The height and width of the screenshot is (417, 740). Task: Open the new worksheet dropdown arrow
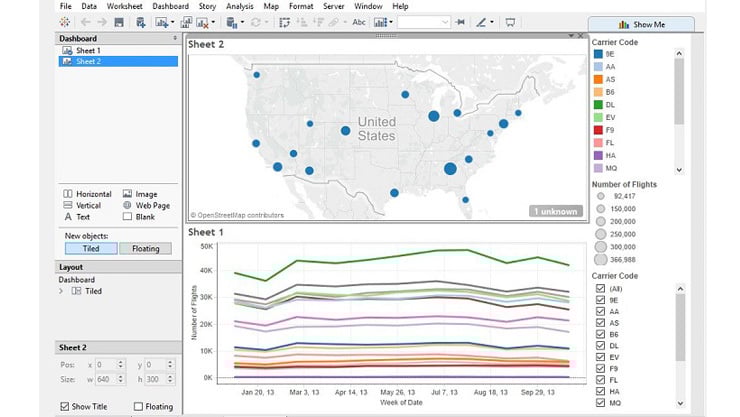172,22
